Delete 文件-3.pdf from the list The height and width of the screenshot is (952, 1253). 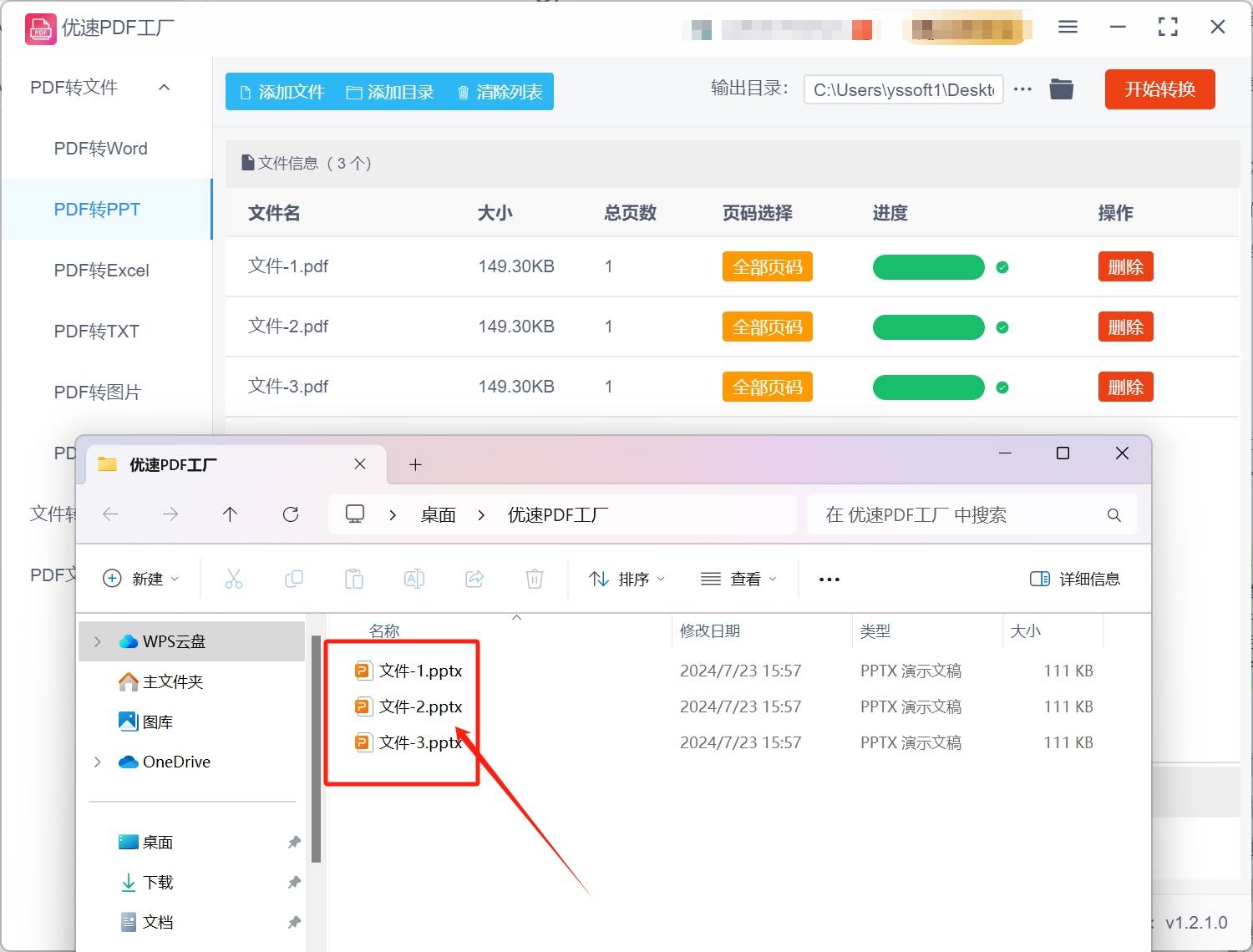tap(1125, 387)
